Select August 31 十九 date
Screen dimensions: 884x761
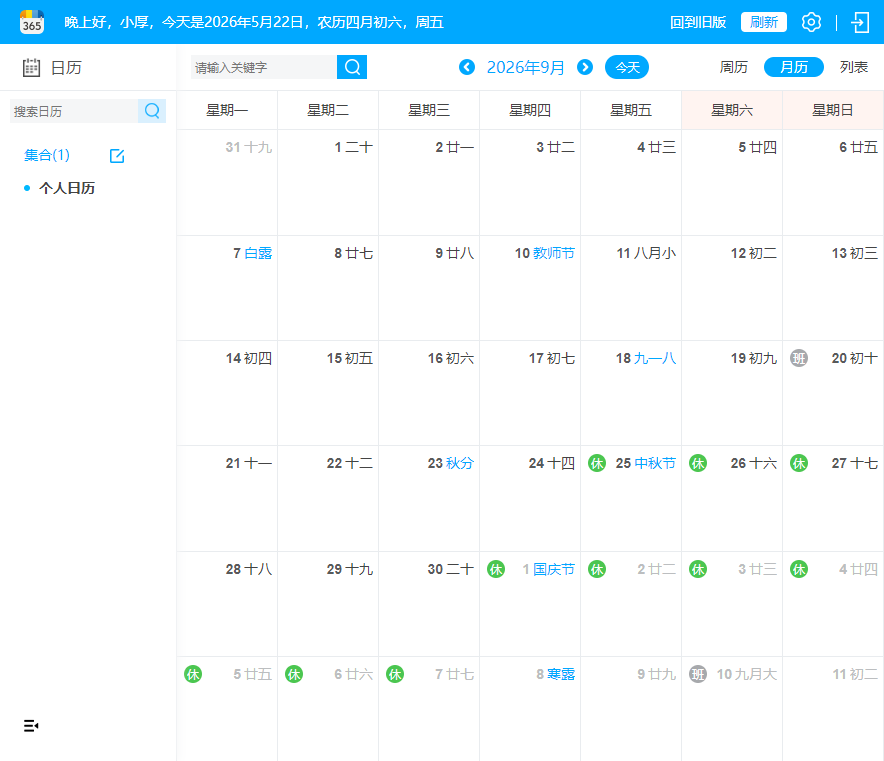[249, 147]
